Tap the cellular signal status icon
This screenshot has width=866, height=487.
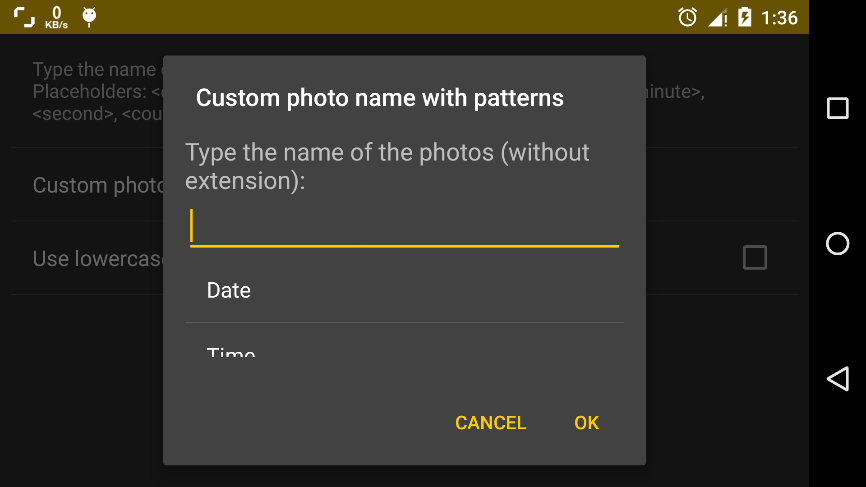(x=717, y=18)
